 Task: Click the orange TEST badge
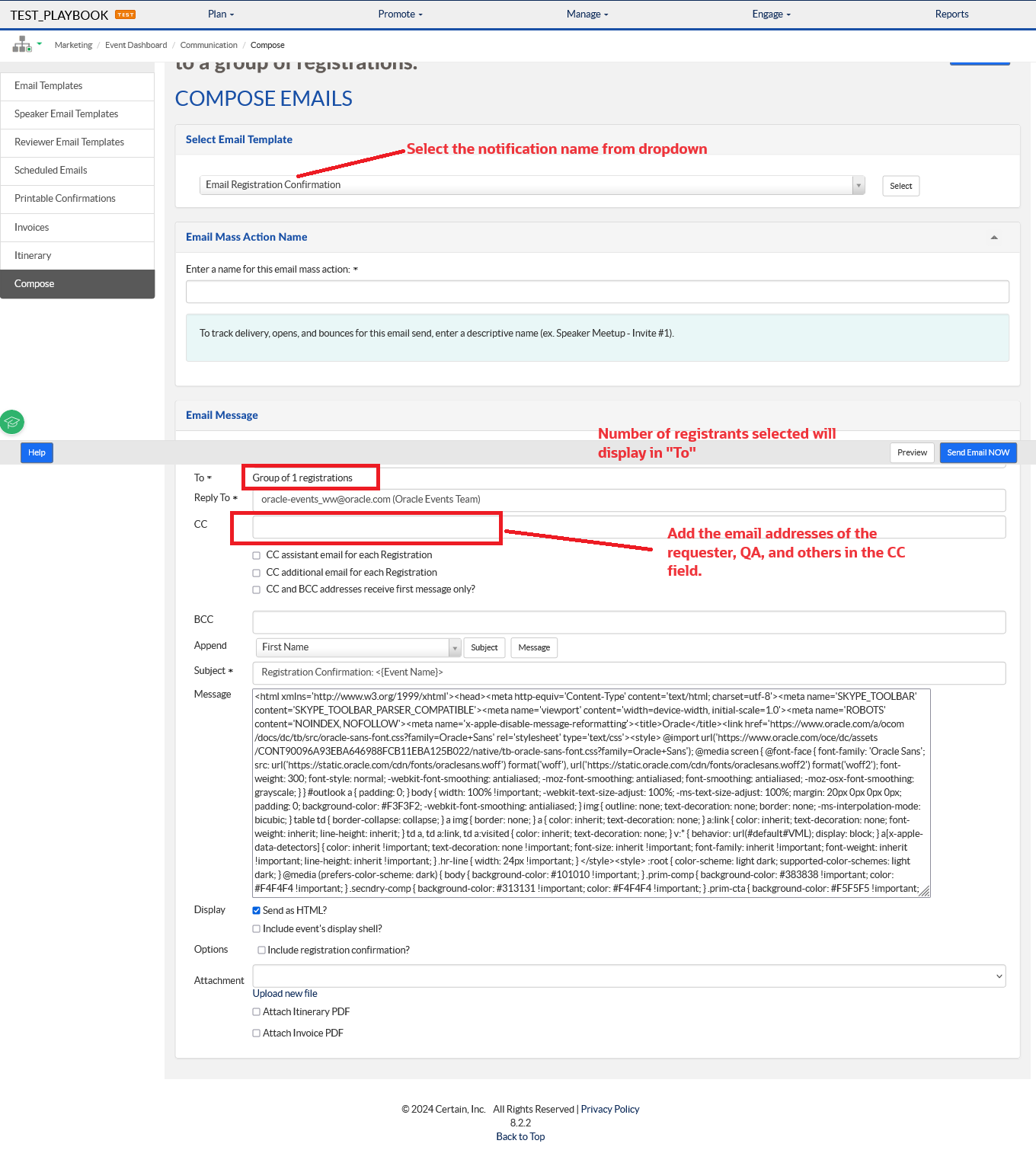click(126, 14)
